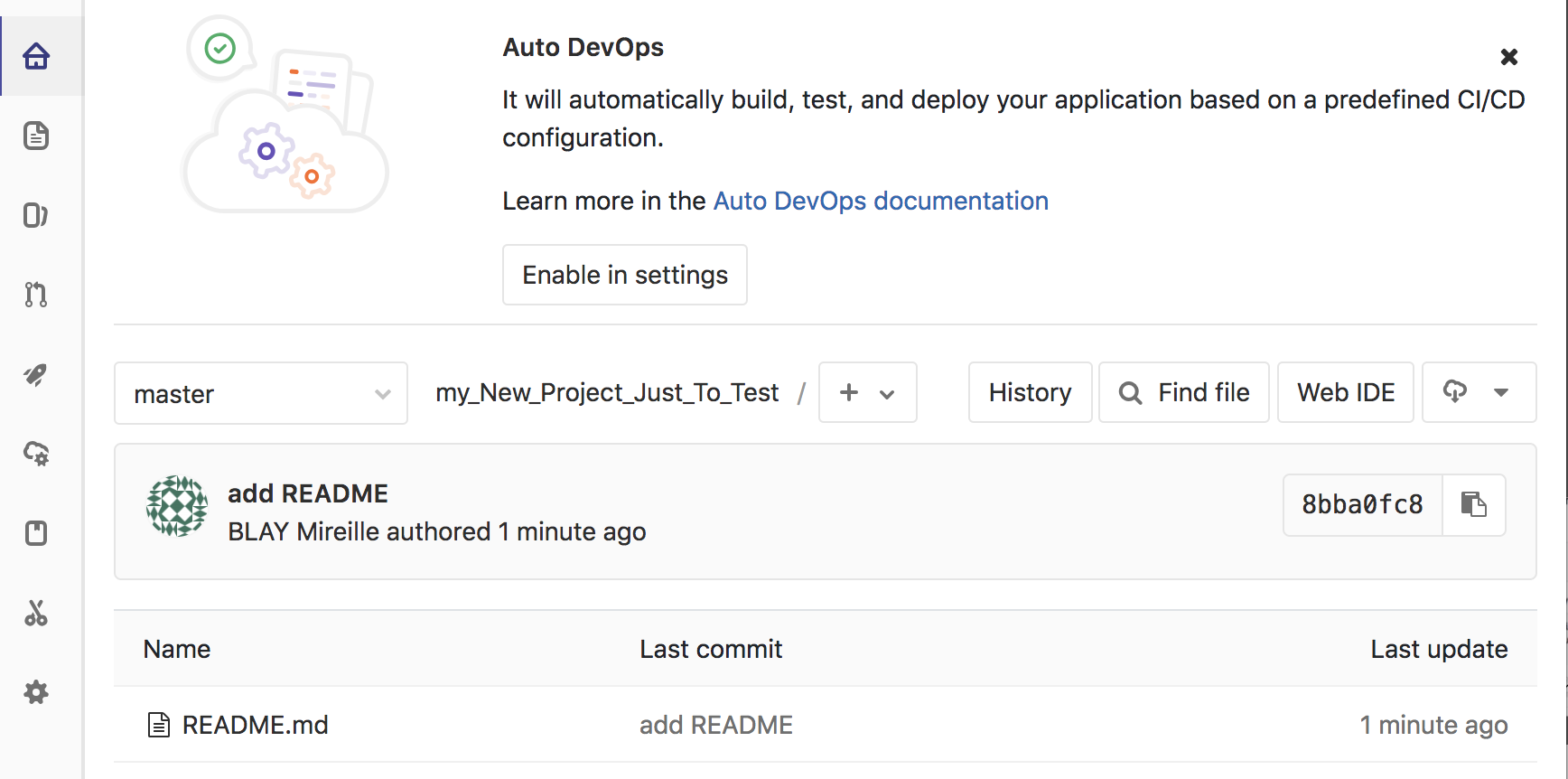
Task: Open Settings gear icon in sidebar
Action: pyautogui.click(x=36, y=692)
